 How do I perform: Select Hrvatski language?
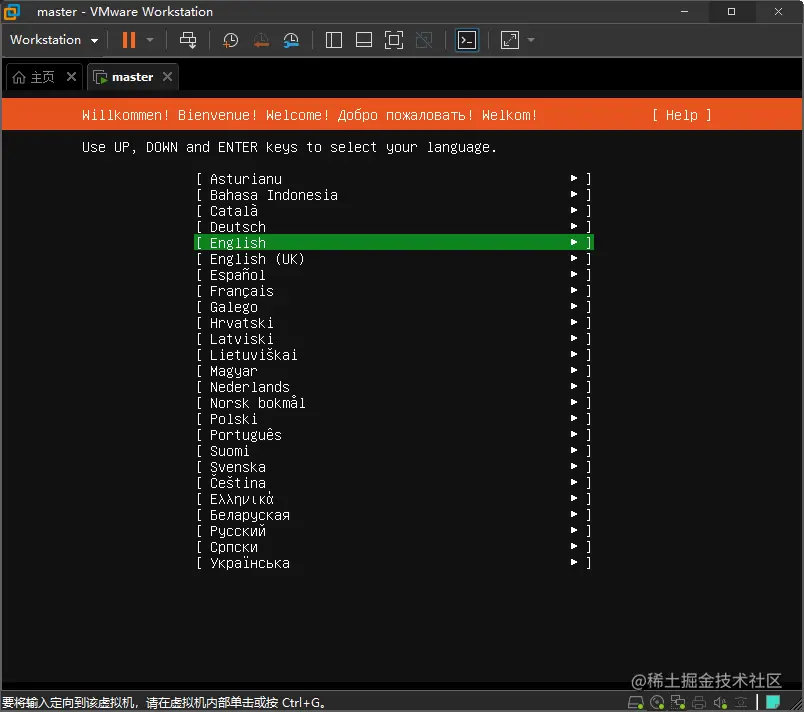(x=394, y=322)
